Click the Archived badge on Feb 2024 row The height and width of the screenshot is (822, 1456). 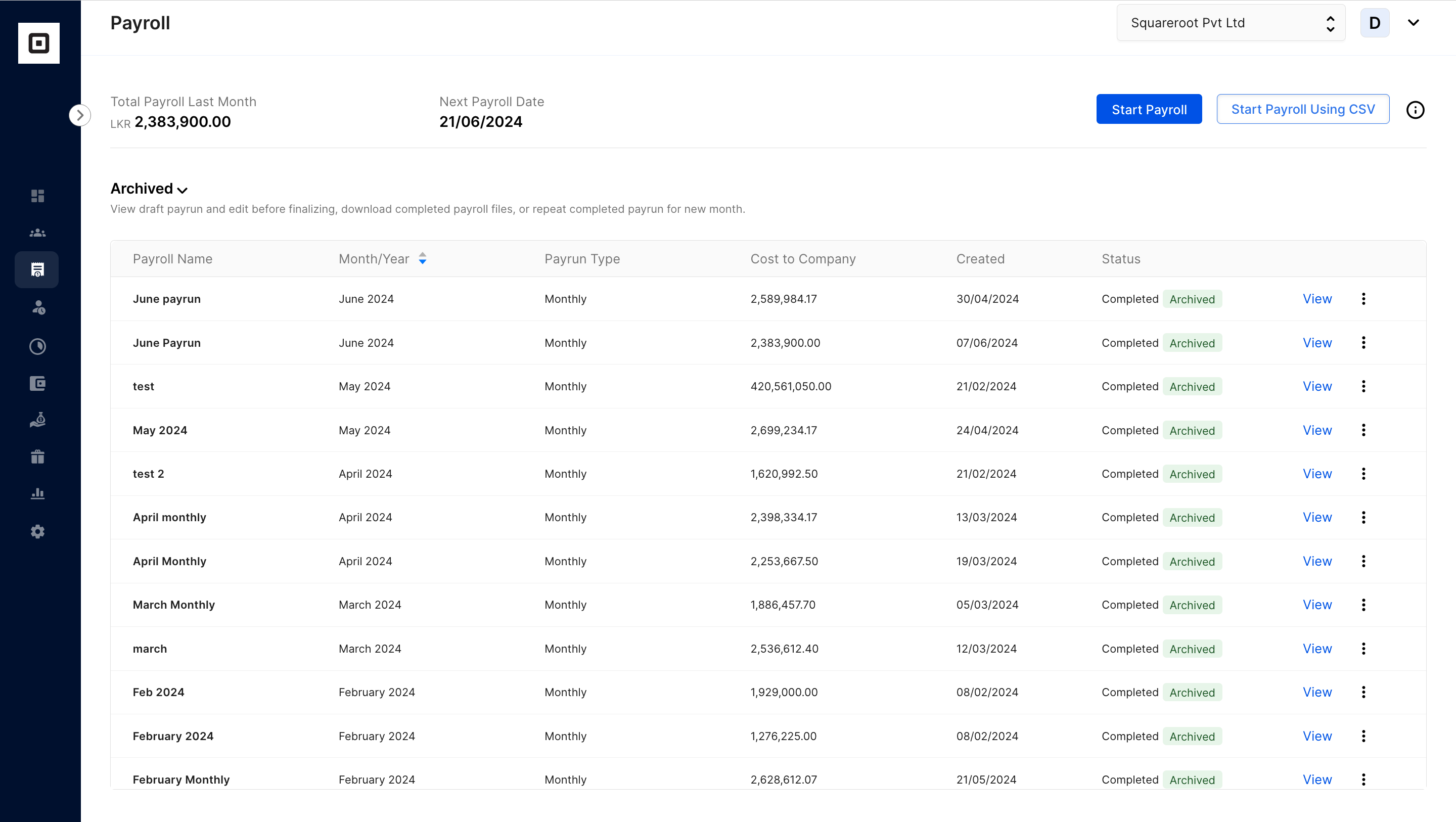click(x=1192, y=693)
